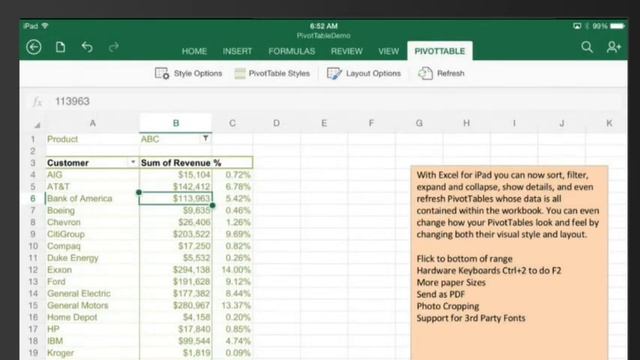640x360 pixels.
Task: Open the Customer field dropdown arrow
Action: [x=133, y=162]
